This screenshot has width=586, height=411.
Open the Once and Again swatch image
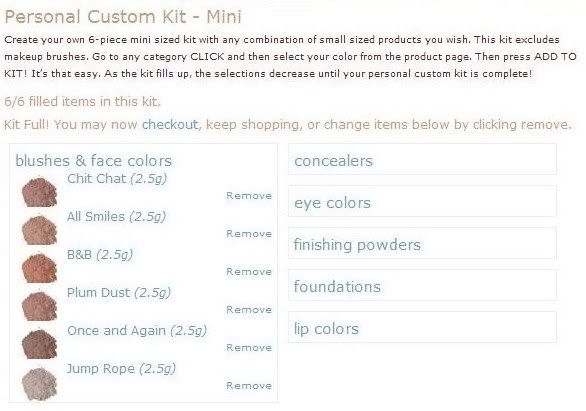(x=39, y=343)
